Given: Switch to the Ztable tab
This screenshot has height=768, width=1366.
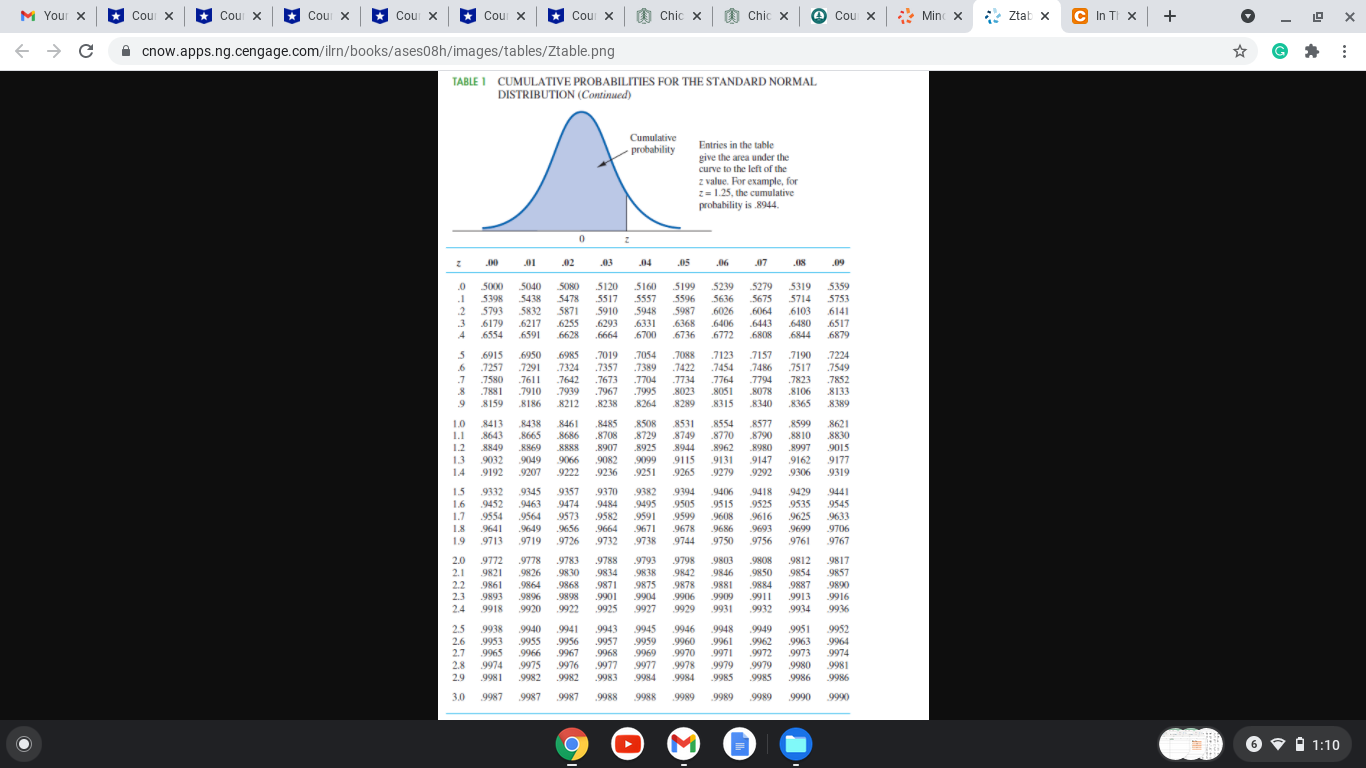Looking at the screenshot, I should (1013, 17).
